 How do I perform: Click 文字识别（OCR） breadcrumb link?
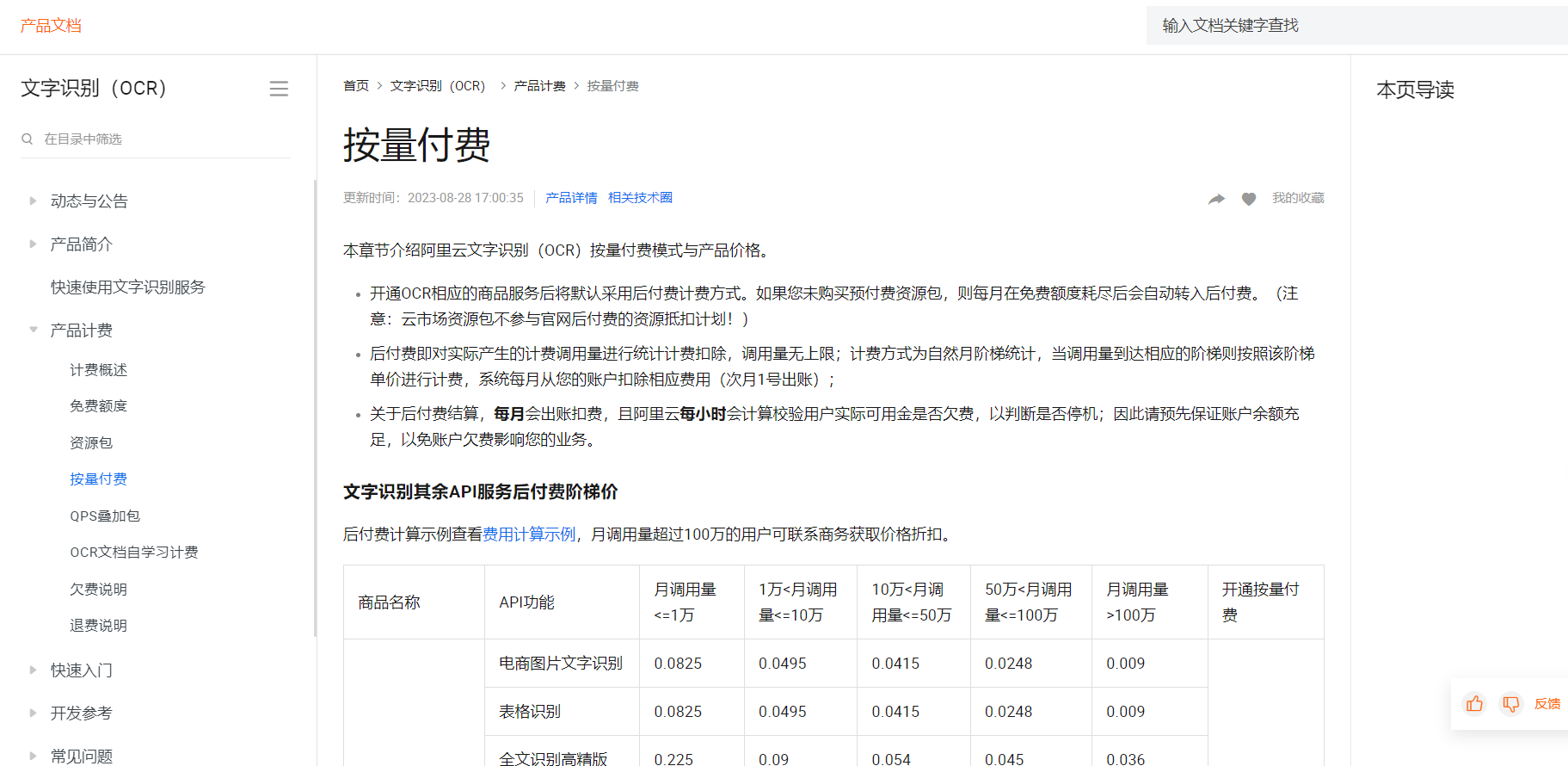point(438,86)
